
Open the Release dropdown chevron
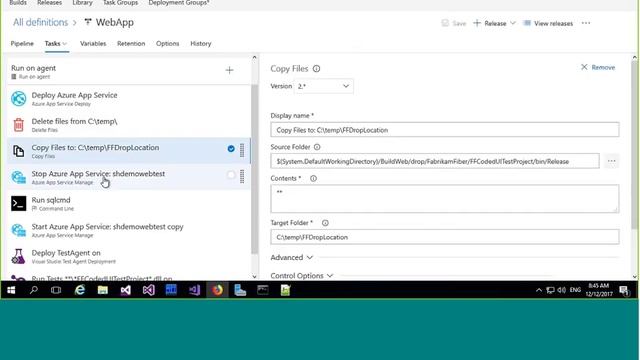(513, 23)
